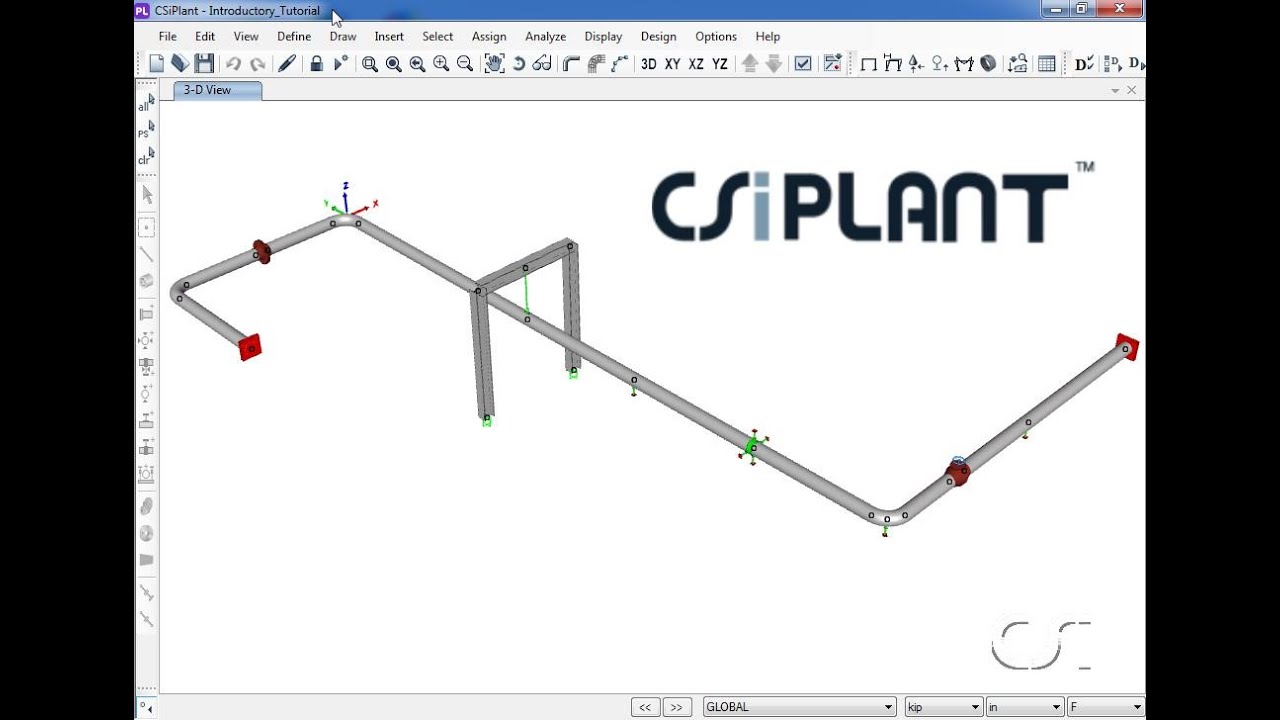Image resolution: width=1280 pixels, height=720 pixels.
Task: Show loads assigned icon
Action: tap(917, 64)
